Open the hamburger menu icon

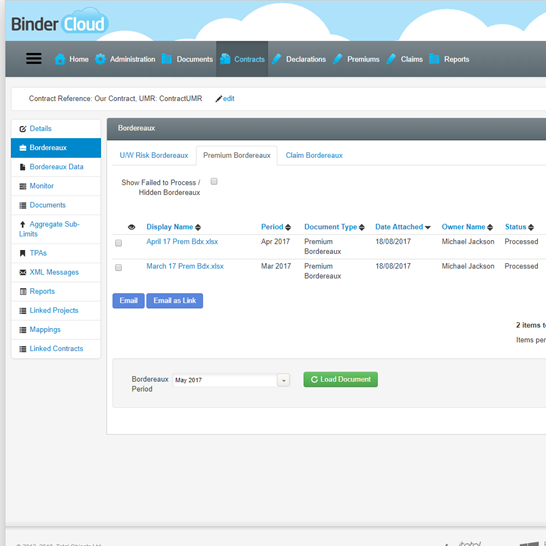coord(34,58)
